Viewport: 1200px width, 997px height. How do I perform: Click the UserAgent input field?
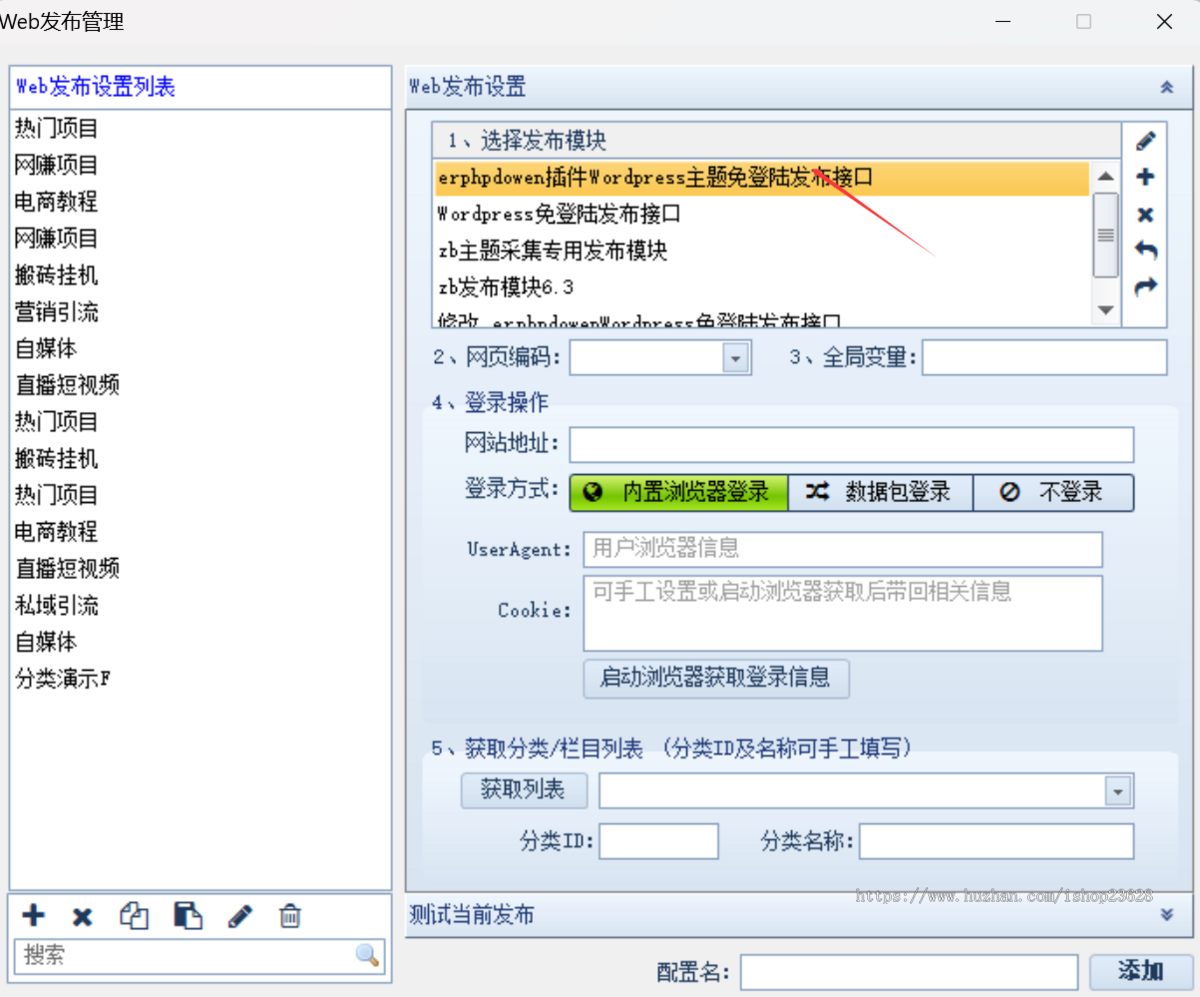[x=843, y=549]
